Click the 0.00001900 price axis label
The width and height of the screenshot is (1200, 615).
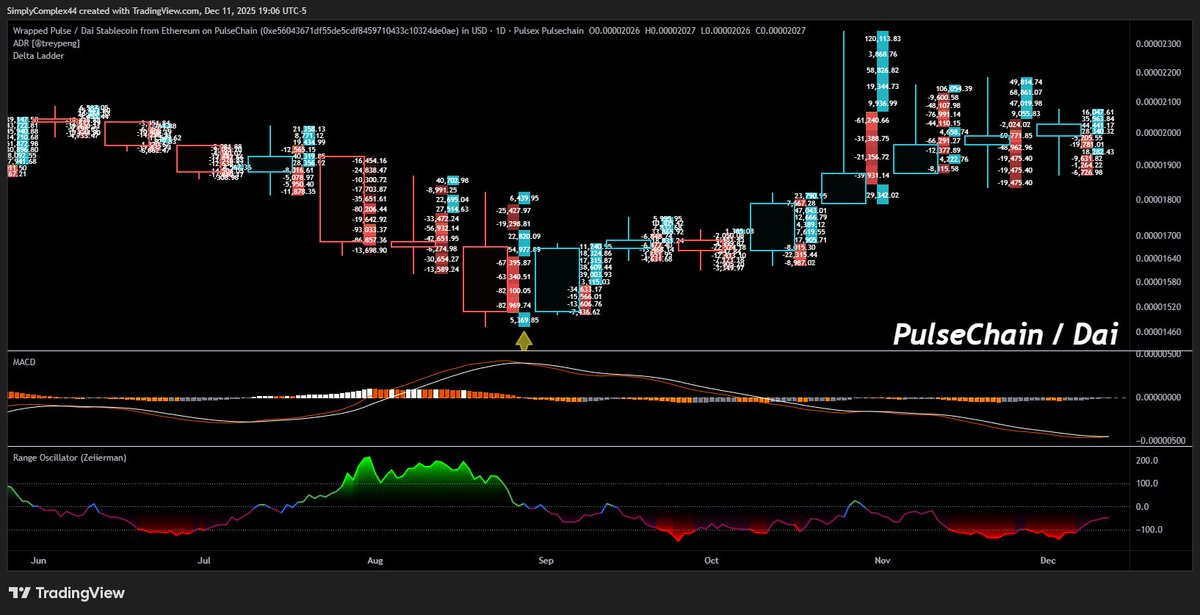[1160, 166]
